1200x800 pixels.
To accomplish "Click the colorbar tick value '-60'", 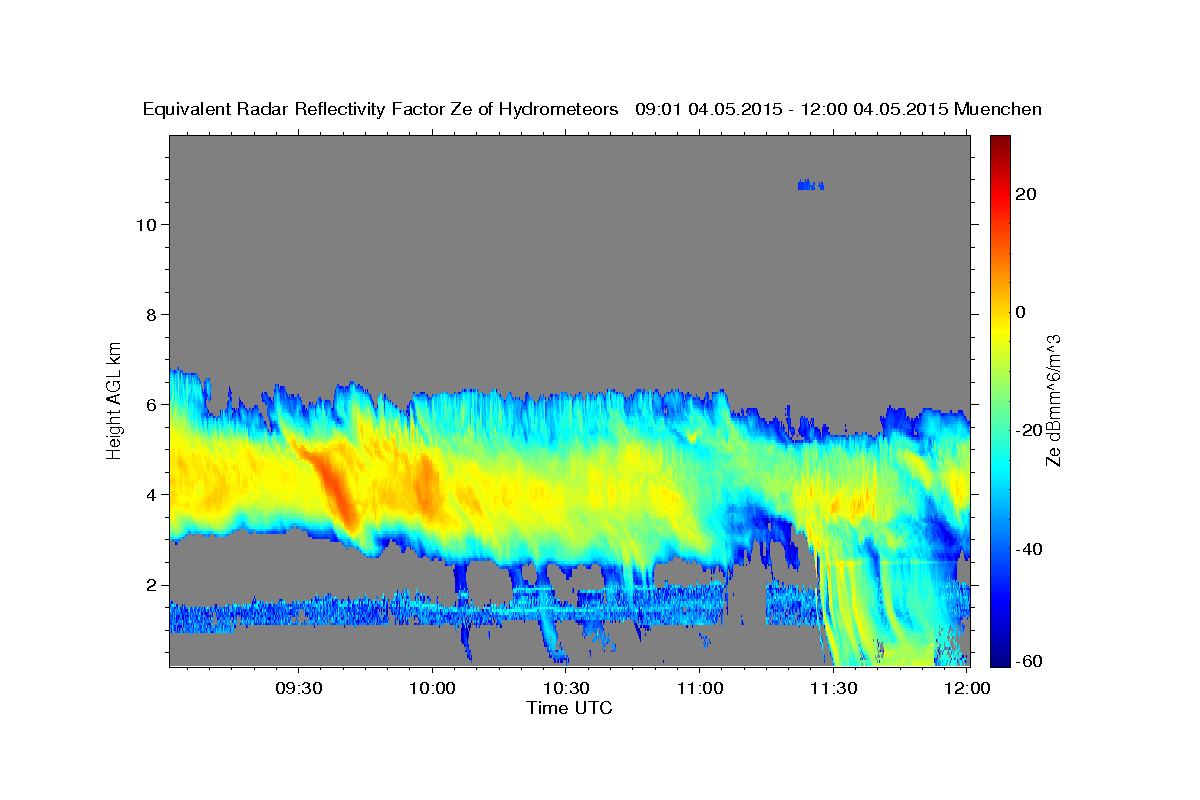I will click(x=1027, y=660).
